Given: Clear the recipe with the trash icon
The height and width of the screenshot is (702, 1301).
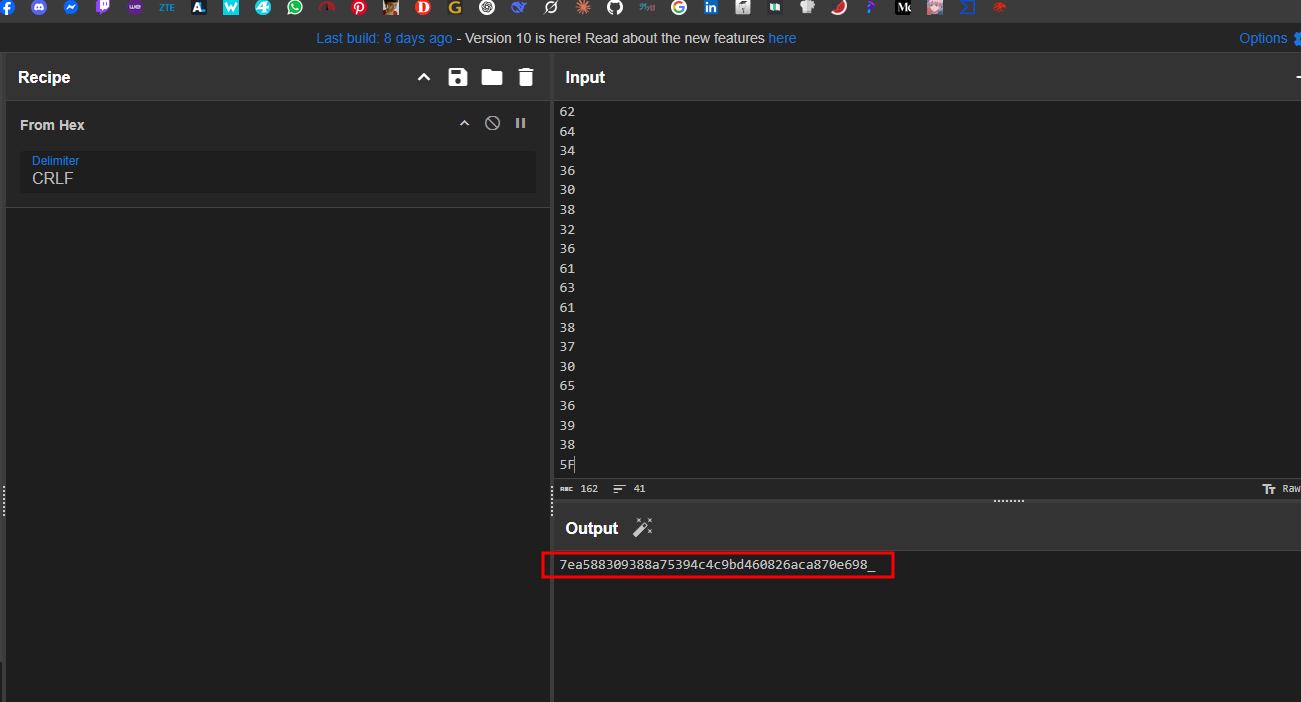Looking at the screenshot, I should [x=526, y=77].
